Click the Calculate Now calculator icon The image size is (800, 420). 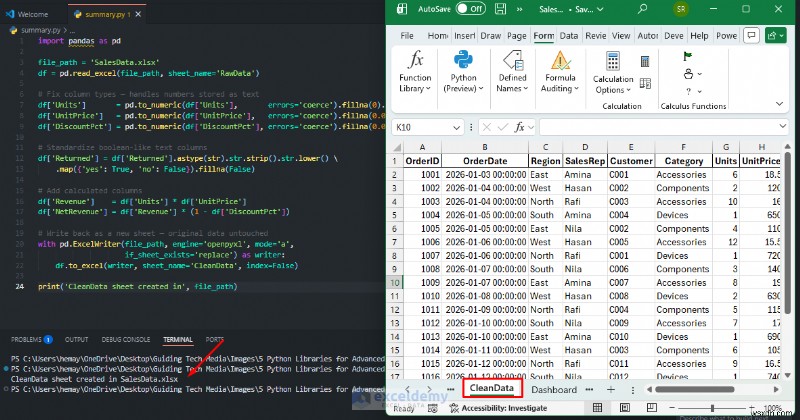pos(645,62)
